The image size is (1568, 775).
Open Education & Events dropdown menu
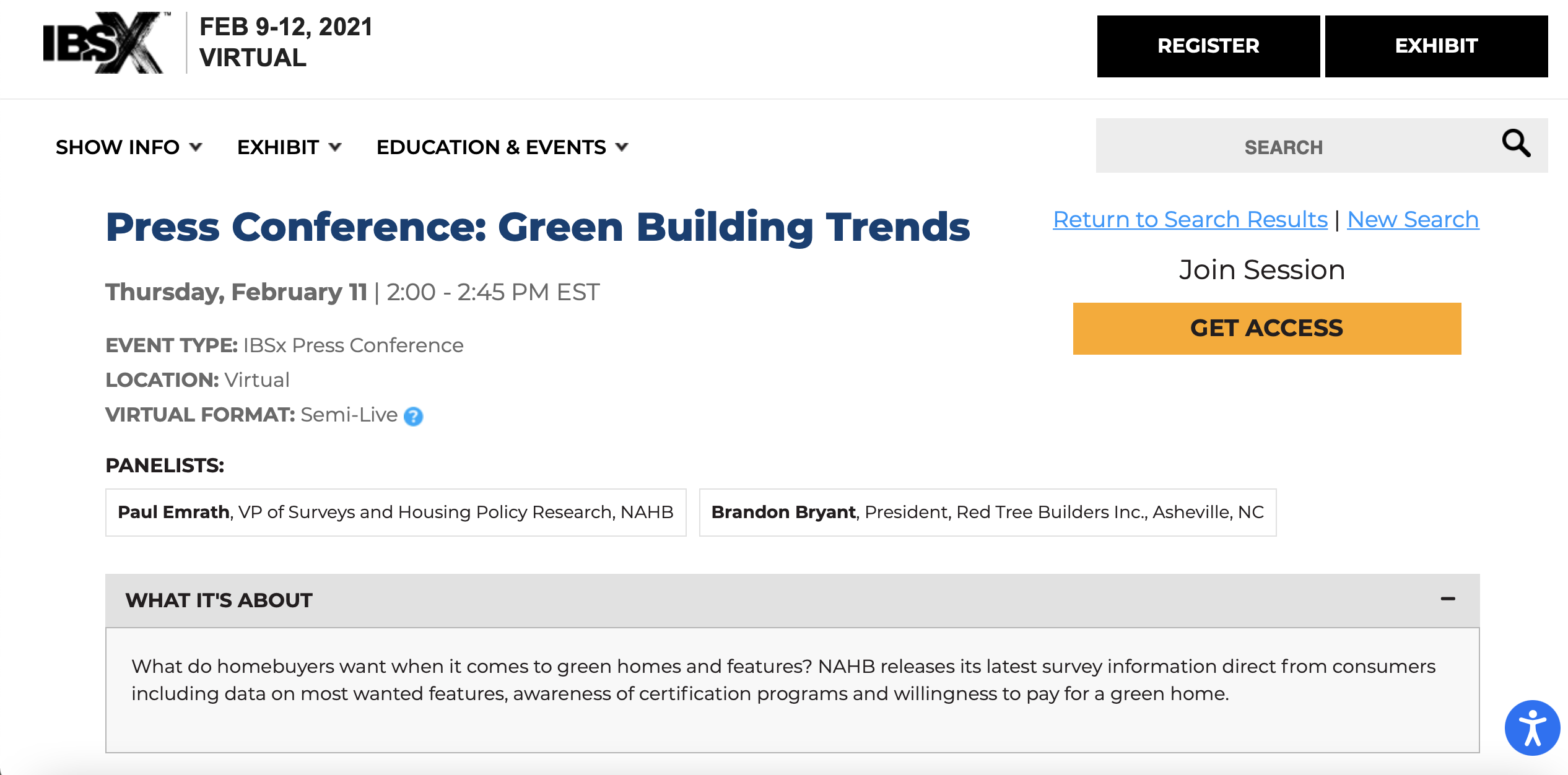coord(502,147)
